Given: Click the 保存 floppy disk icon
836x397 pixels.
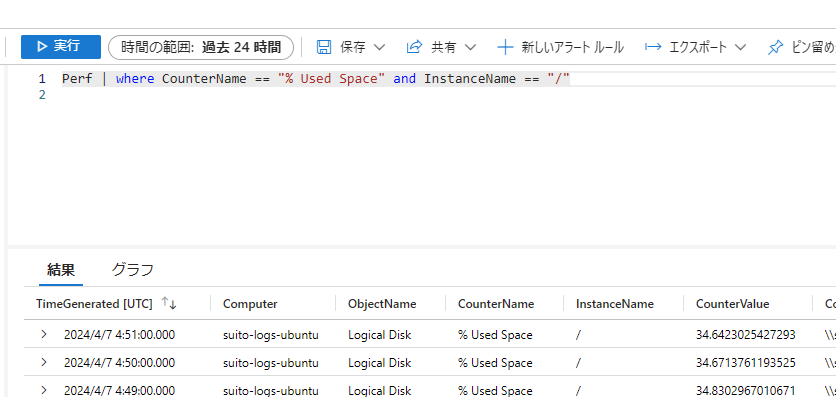Looking at the screenshot, I should coord(324,47).
